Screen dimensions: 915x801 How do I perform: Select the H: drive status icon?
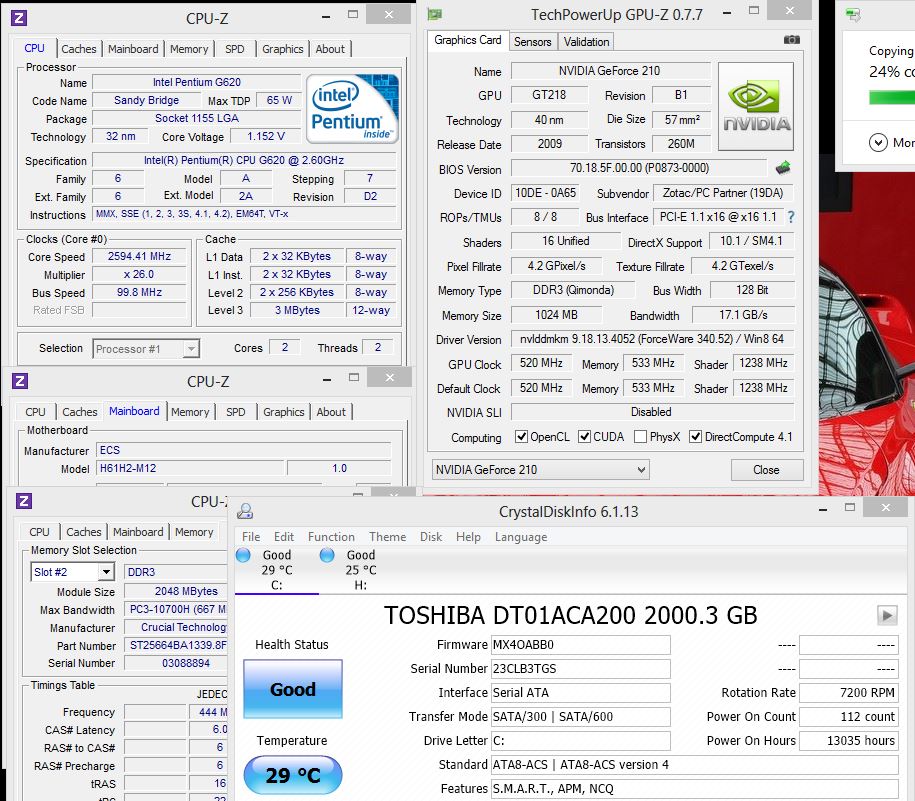(327, 555)
